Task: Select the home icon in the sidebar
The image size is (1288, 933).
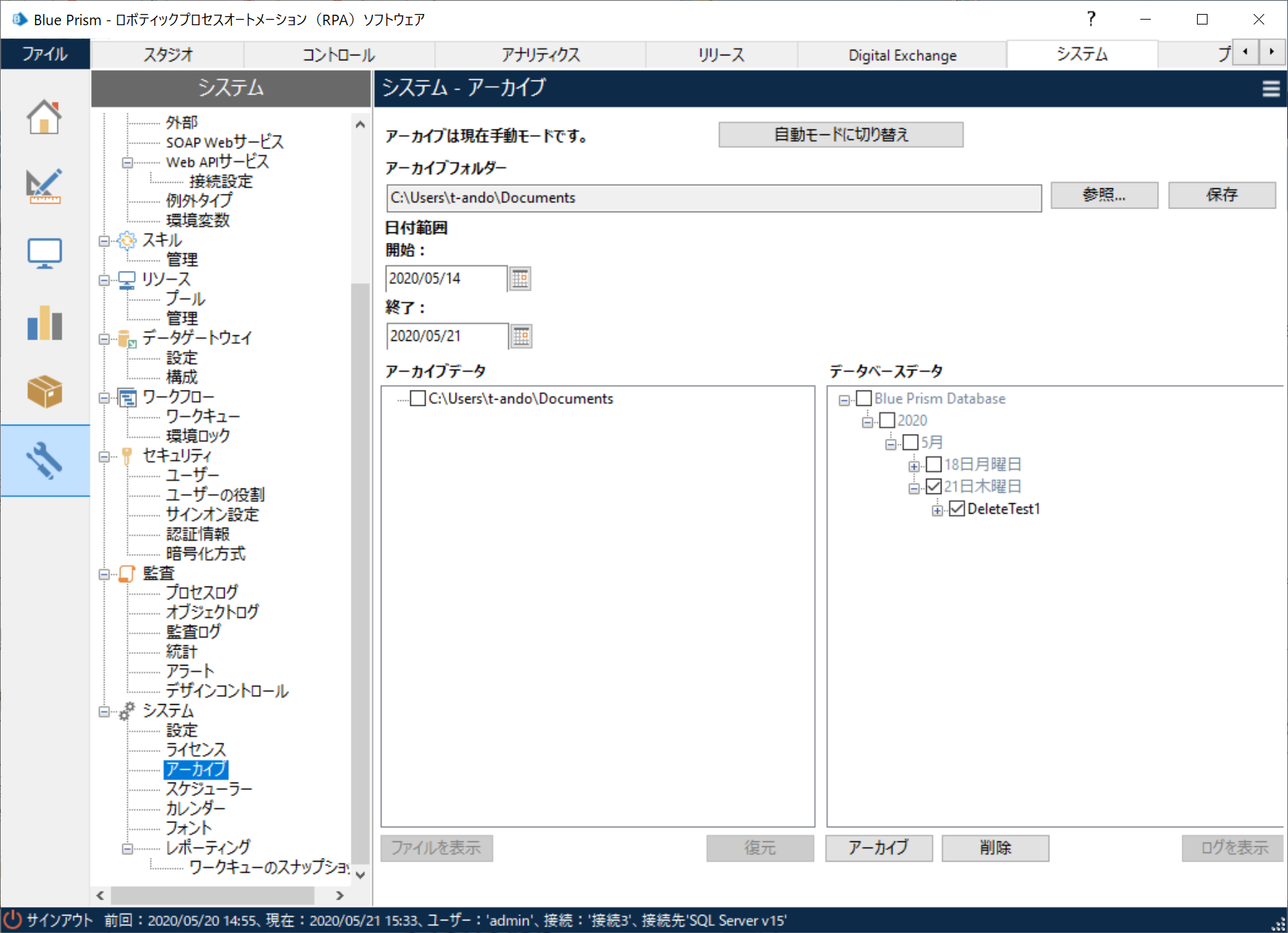Action: click(44, 117)
